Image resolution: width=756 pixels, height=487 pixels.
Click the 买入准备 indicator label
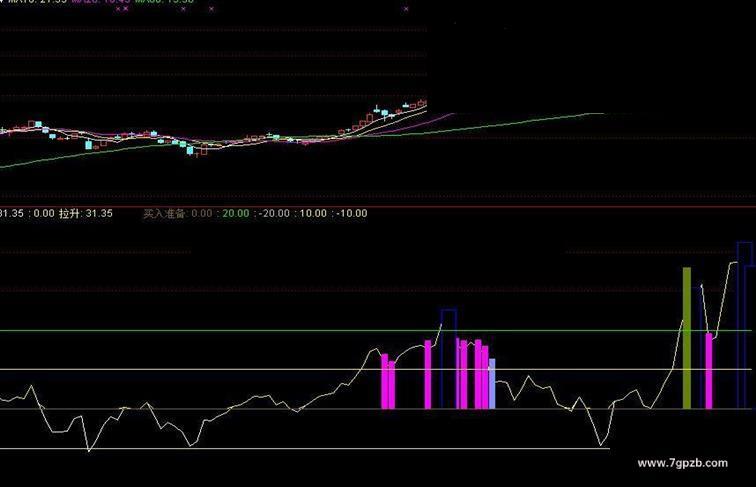[164, 213]
